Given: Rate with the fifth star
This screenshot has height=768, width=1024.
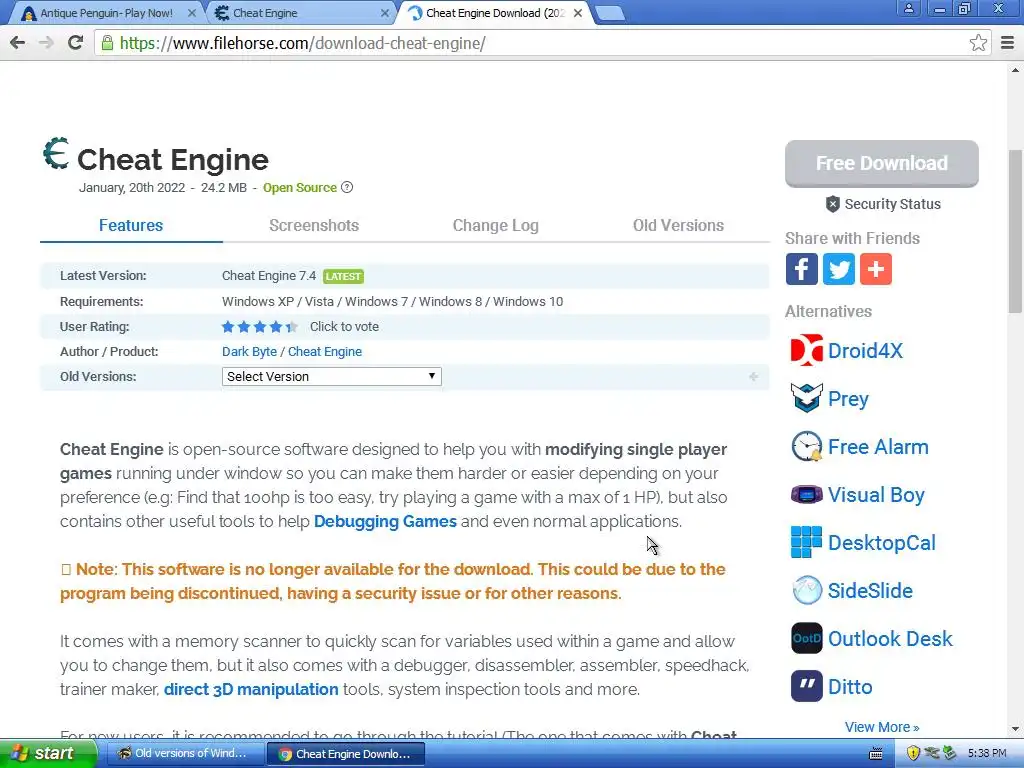Looking at the screenshot, I should click(291, 327).
